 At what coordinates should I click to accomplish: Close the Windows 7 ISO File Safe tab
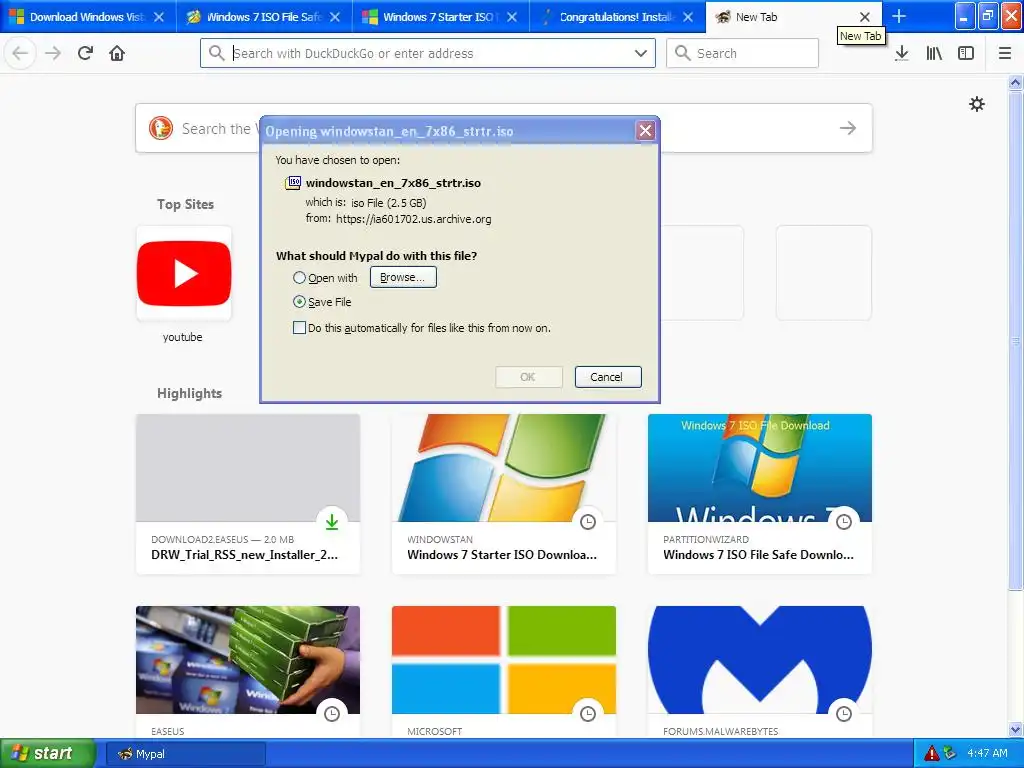(335, 17)
